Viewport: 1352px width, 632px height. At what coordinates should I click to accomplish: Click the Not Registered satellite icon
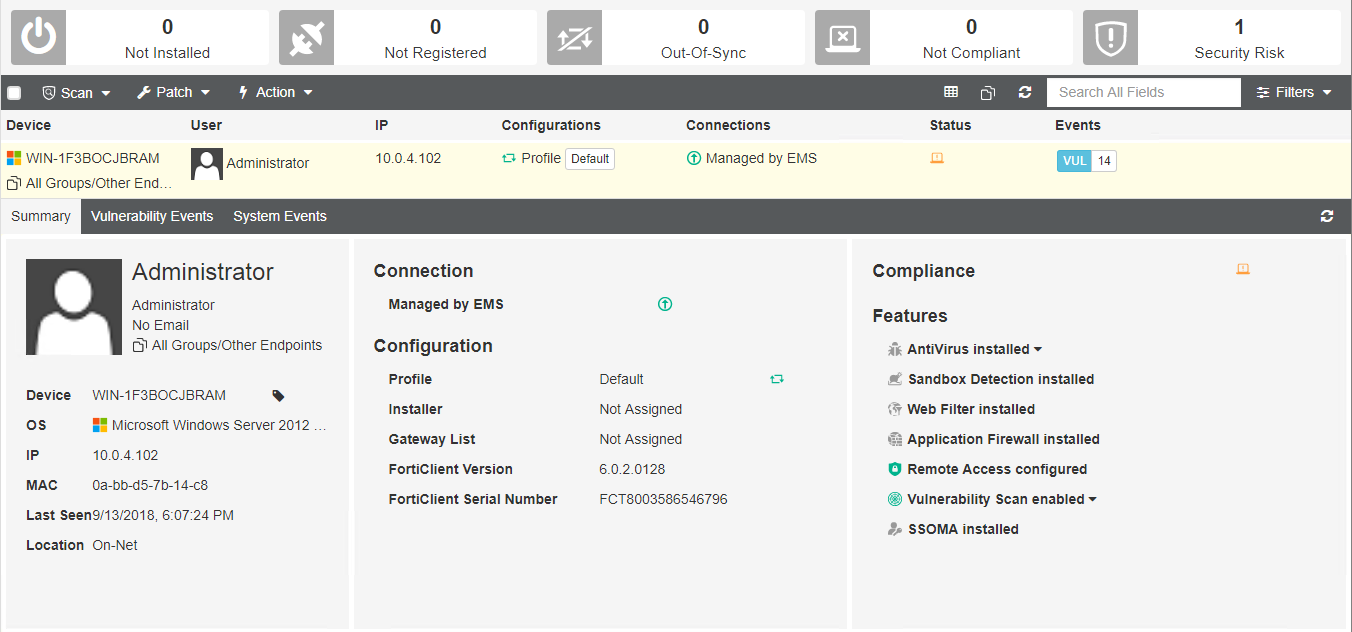click(306, 37)
